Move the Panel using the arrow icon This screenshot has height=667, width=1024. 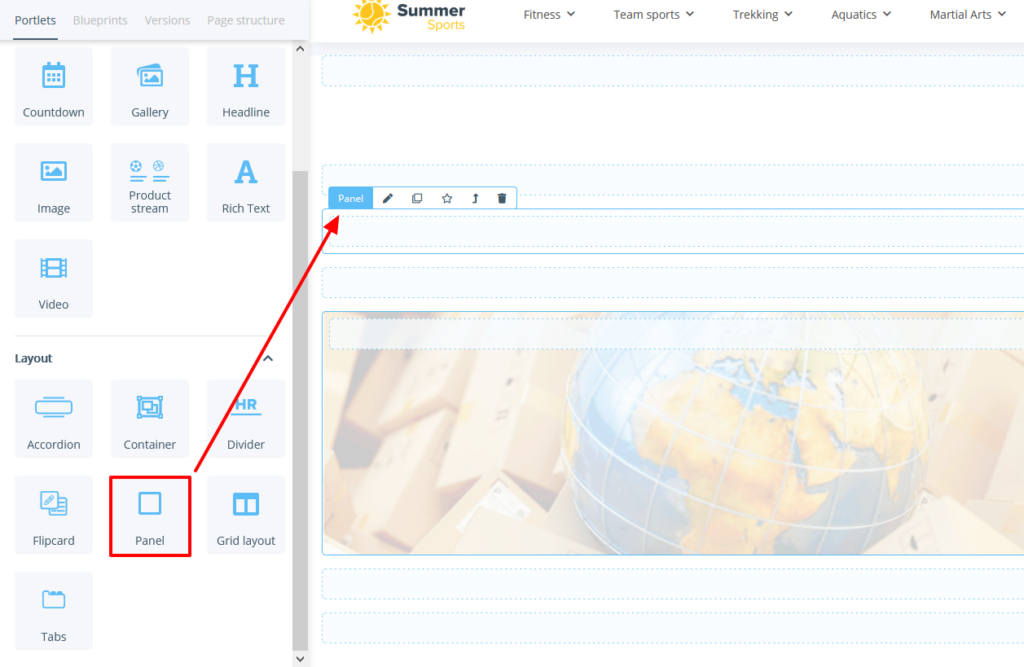point(474,198)
